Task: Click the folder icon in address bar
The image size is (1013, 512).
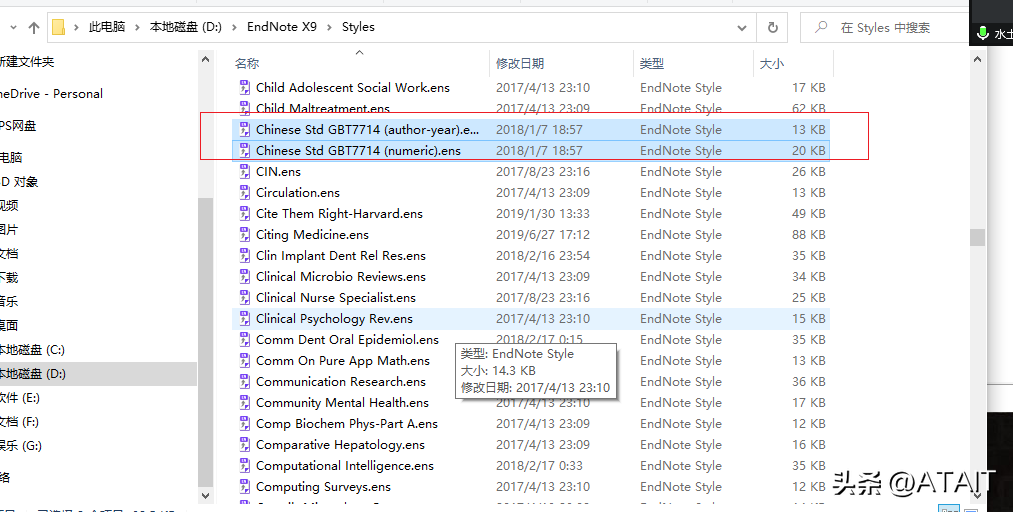Action: [58, 27]
